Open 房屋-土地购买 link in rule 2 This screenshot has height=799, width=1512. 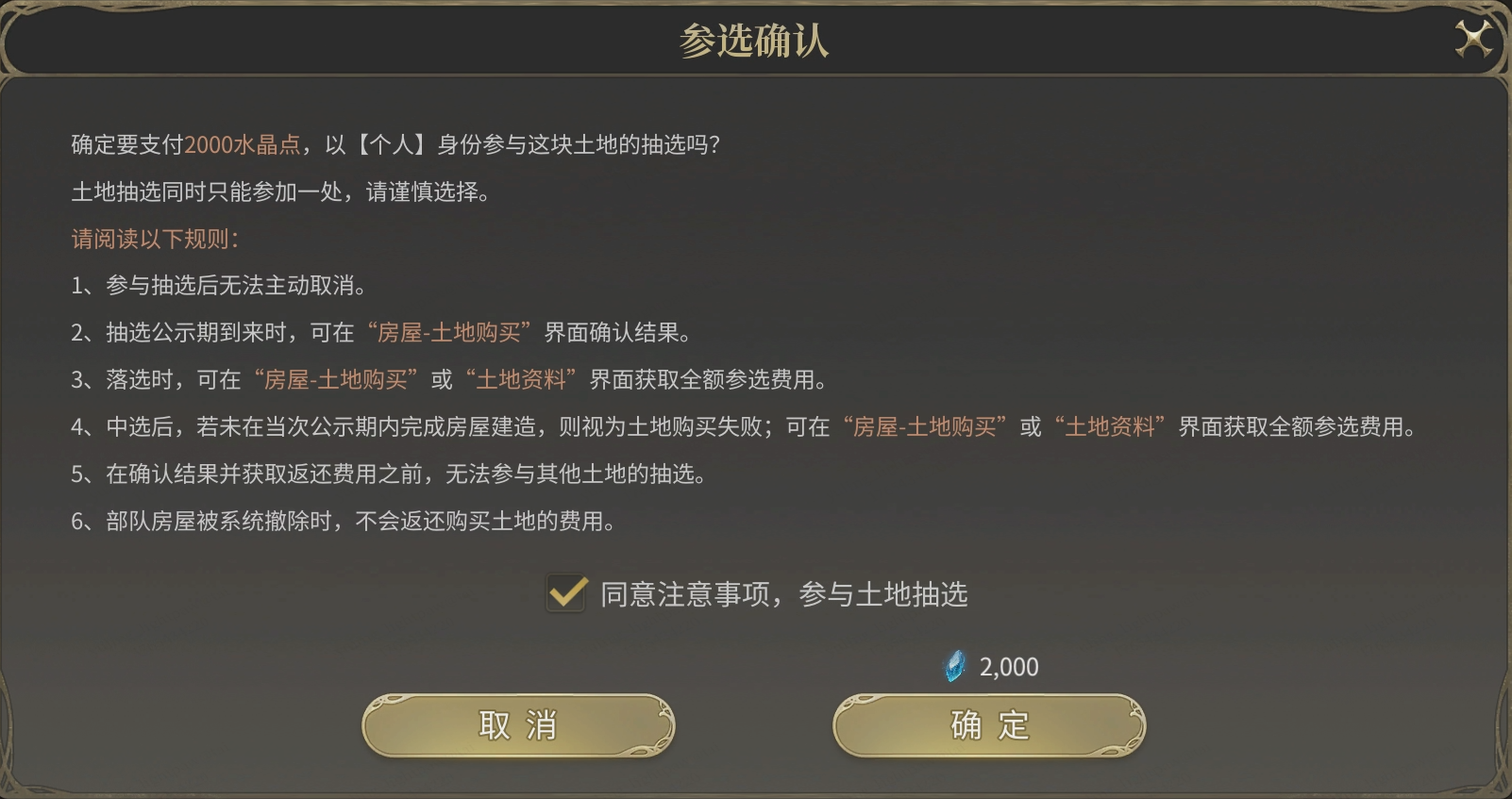[x=449, y=333]
